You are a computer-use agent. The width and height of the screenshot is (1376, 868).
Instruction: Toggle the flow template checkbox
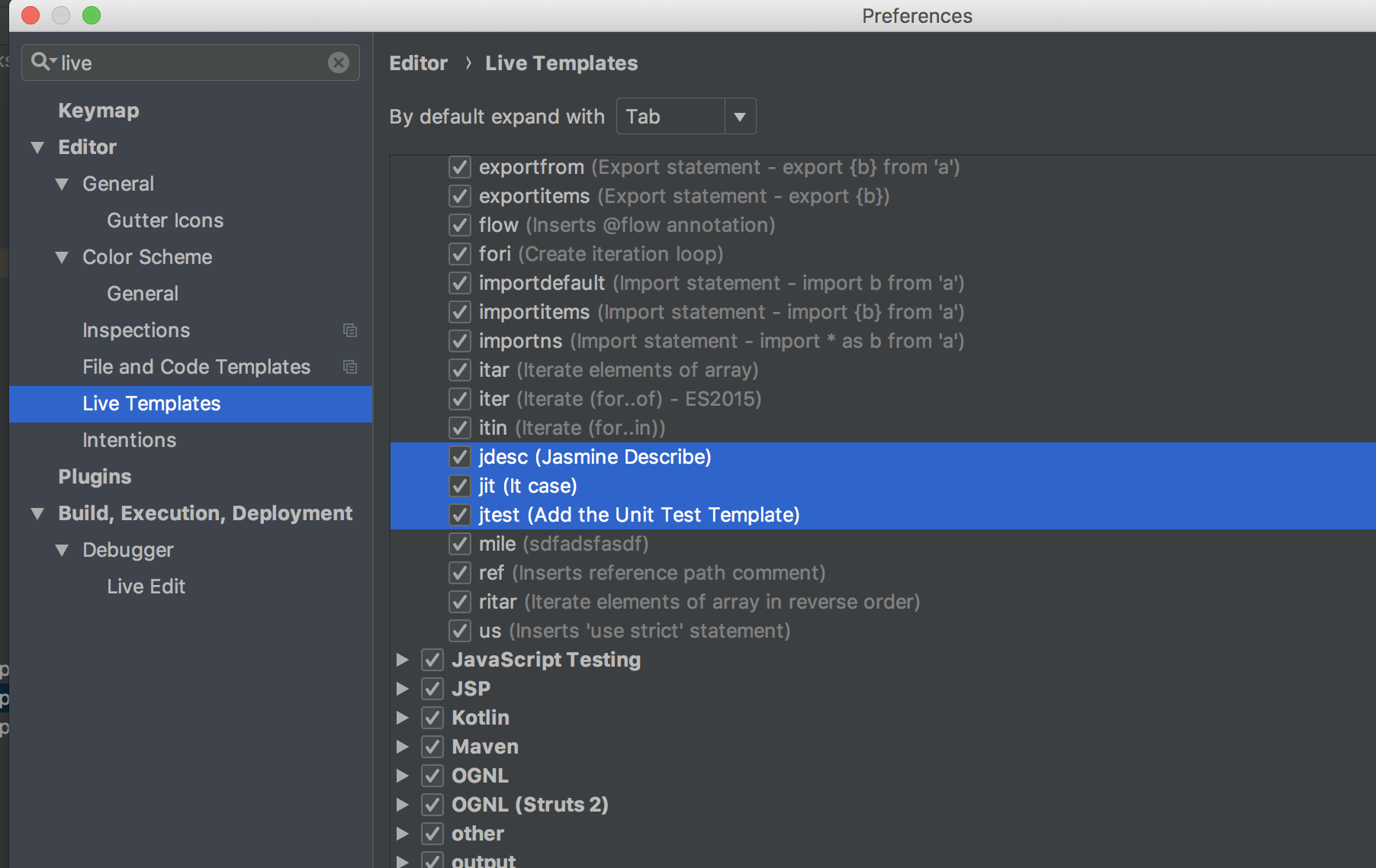(460, 225)
